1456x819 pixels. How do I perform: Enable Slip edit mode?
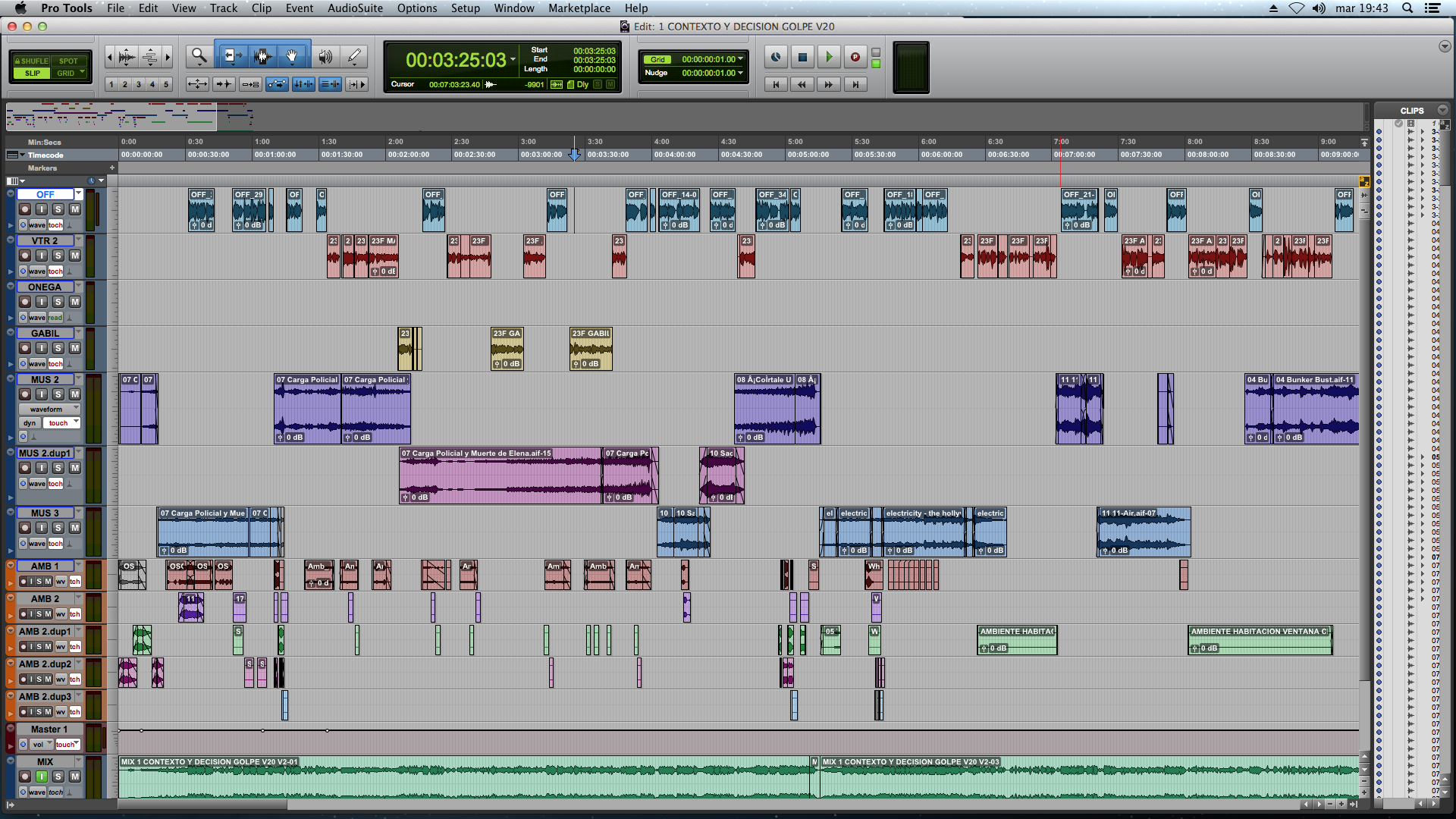pos(32,74)
